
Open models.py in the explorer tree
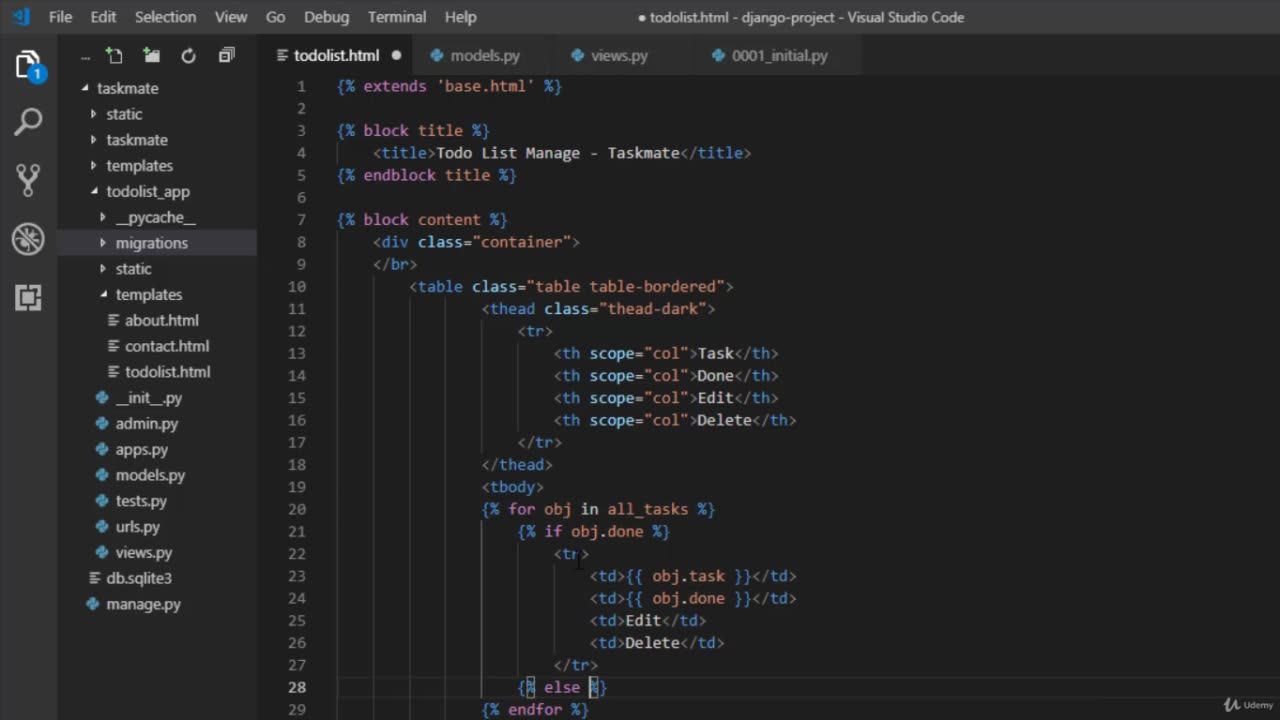pos(150,475)
